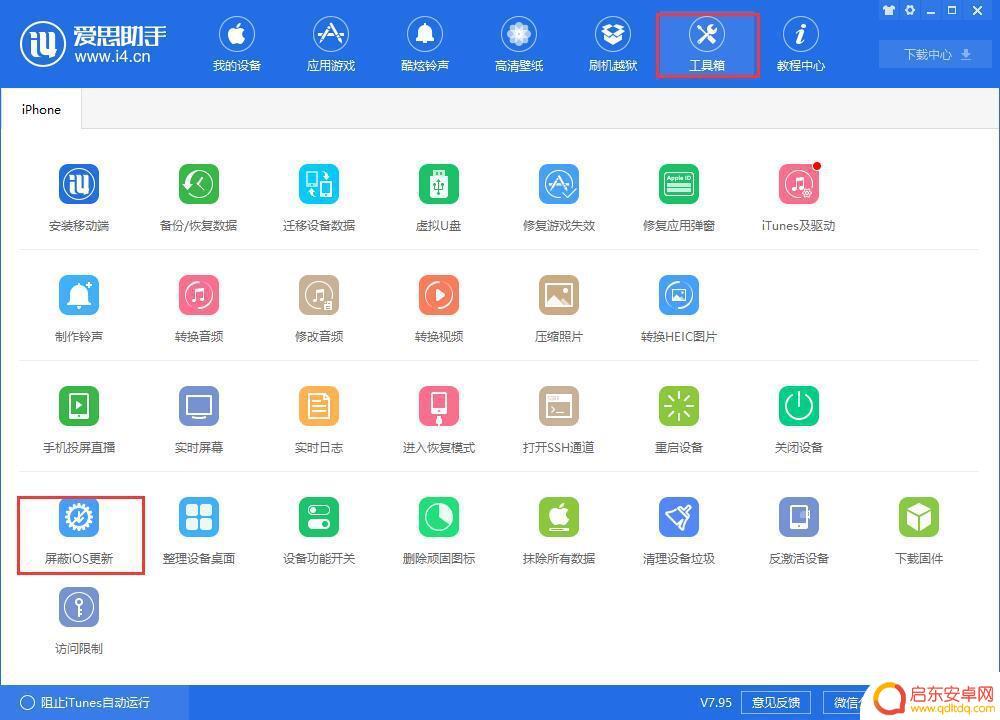View 实时日志 tool
Viewport: 1000px width, 720px height.
tap(319, 406)
